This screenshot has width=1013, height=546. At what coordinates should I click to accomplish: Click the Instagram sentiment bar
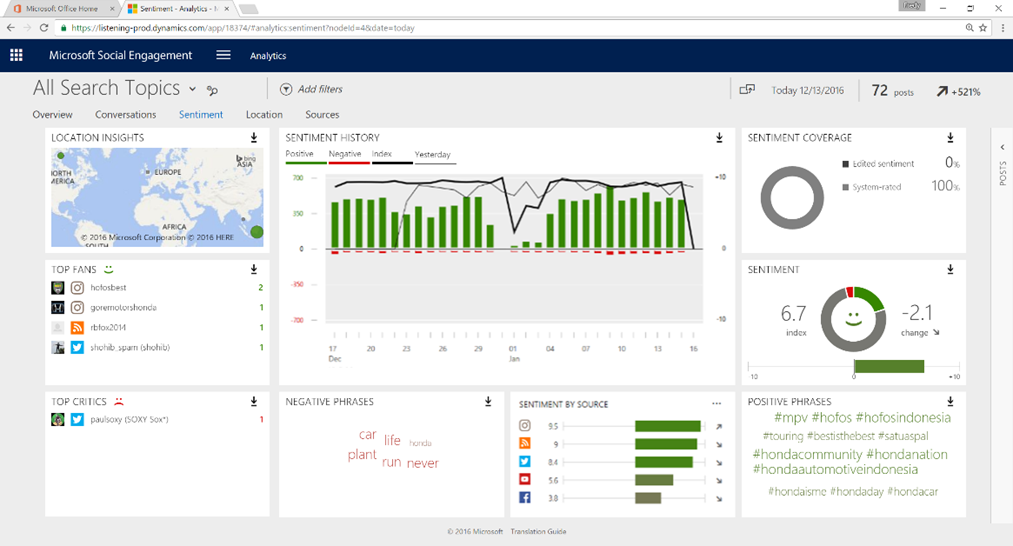point(667,426)
